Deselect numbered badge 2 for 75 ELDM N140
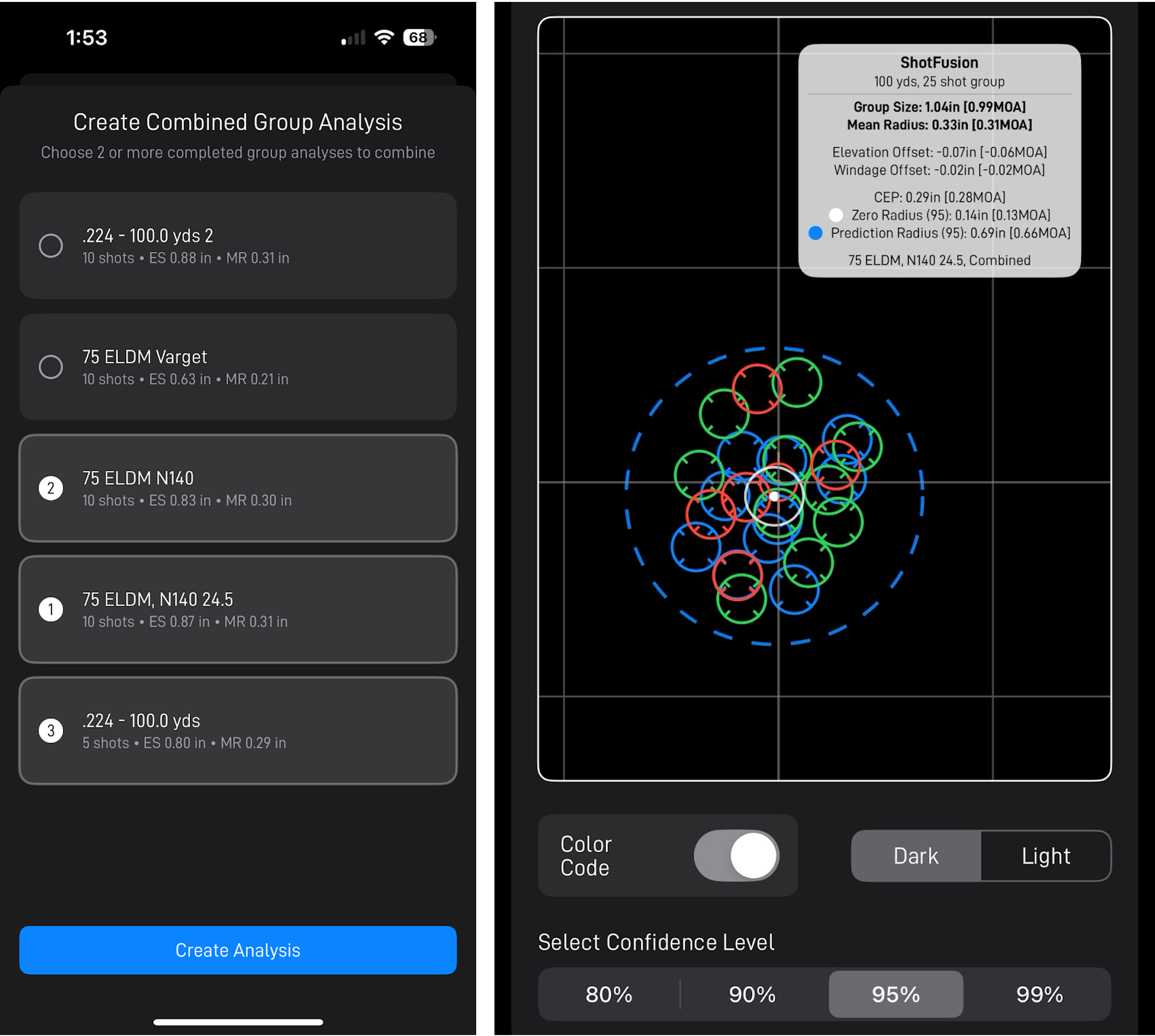 (51, 488)
